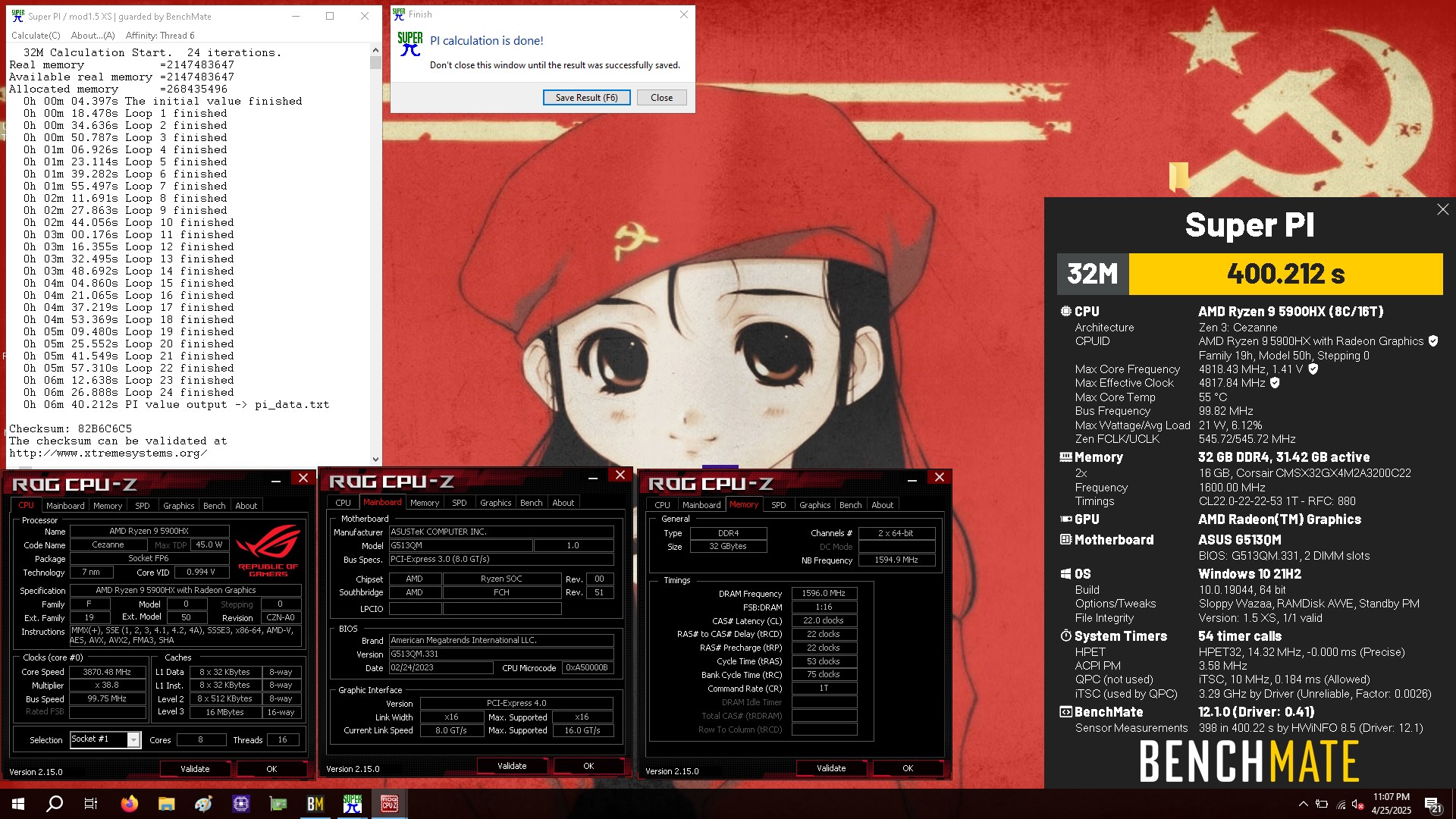Click the 400.212 s yellow result bar
This screenshot has width=1456, height=819.
click(x=1286, y=274)
